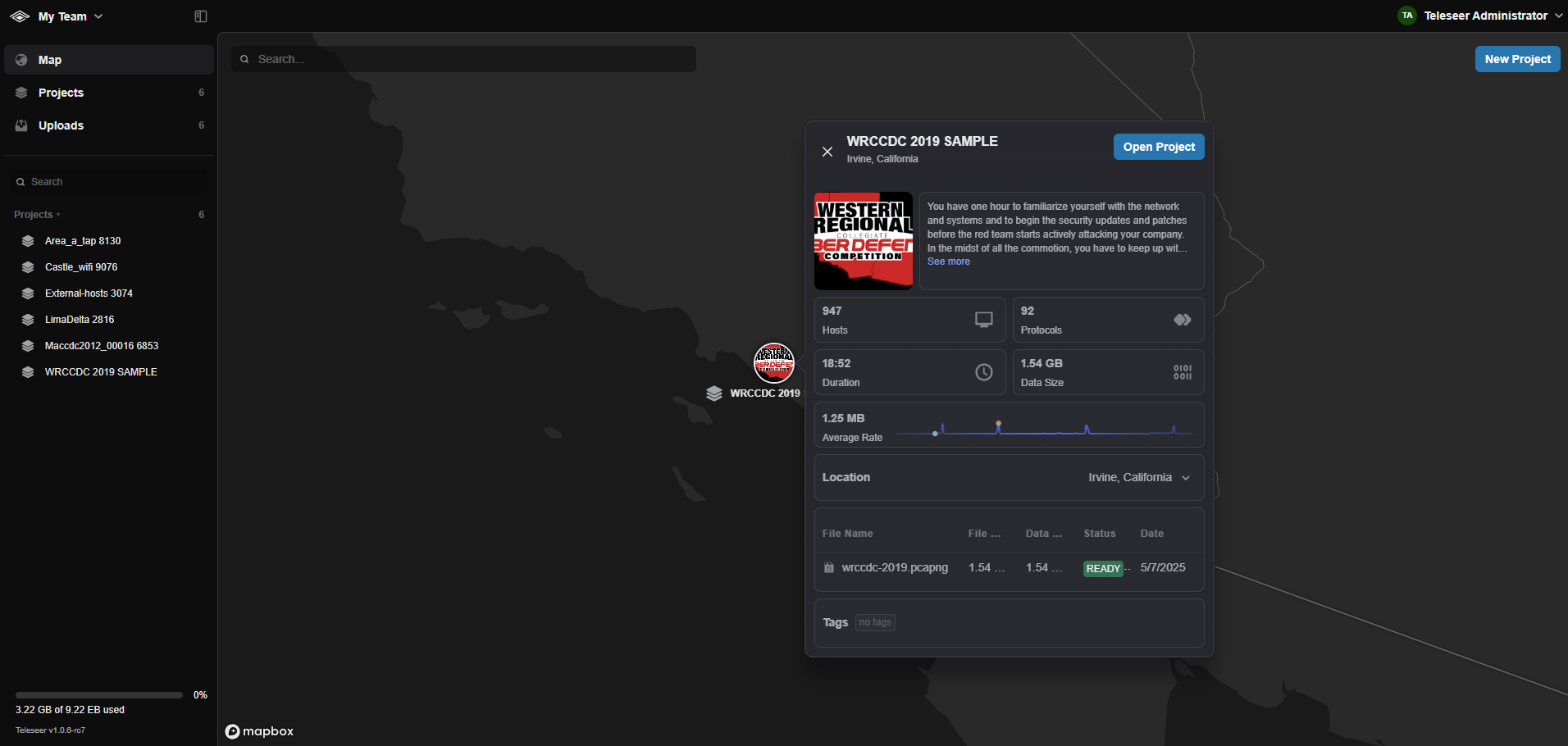This screenshot has width=1568, height=746.
Task: Click the 5/7/2025 date cell
Action: (1163, 568)
